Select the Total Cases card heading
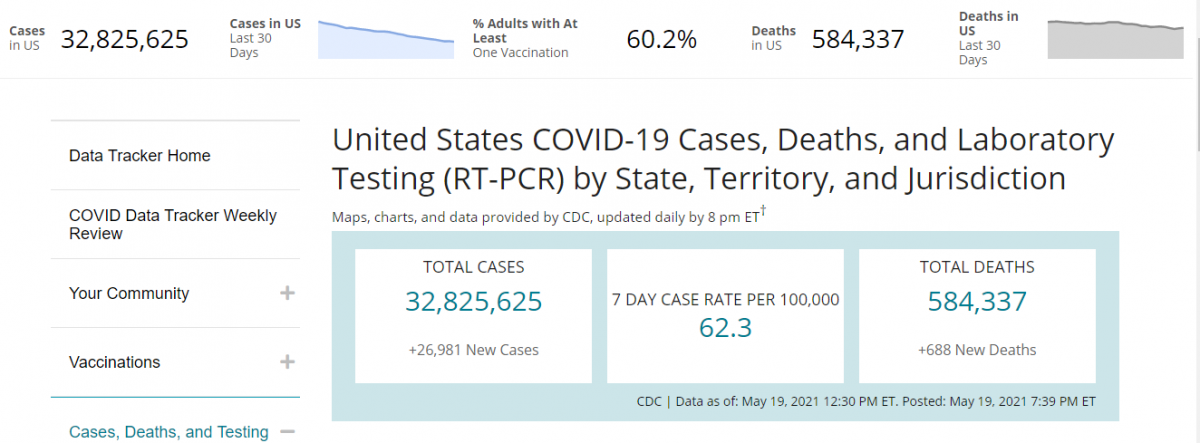Viewport: 1200px width, 443px height. 474,267
